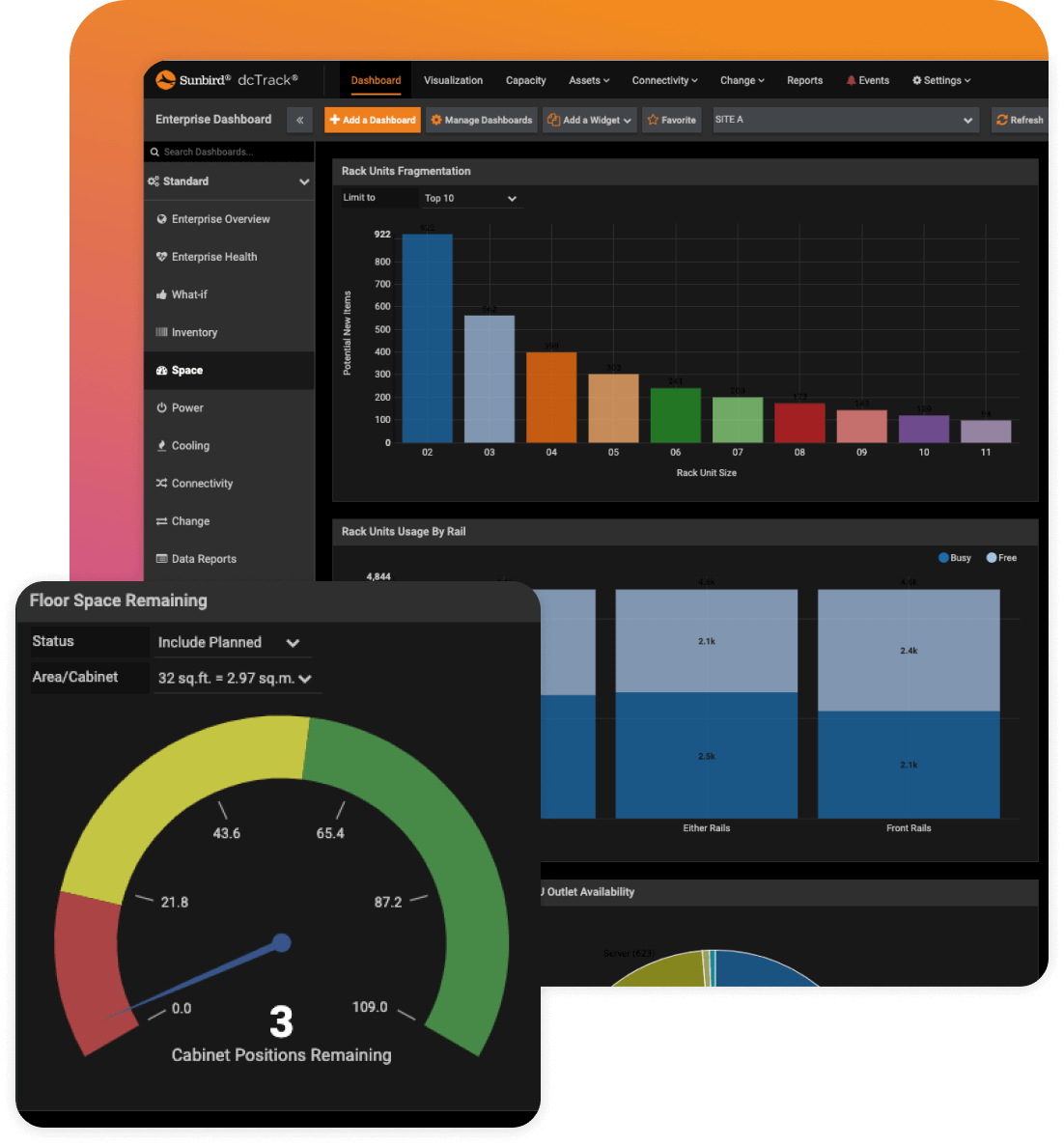This screenshot has height=1145, width=1064.
Task: Open the Reports page
Action: pyautogui.click(x=804, y=80)
